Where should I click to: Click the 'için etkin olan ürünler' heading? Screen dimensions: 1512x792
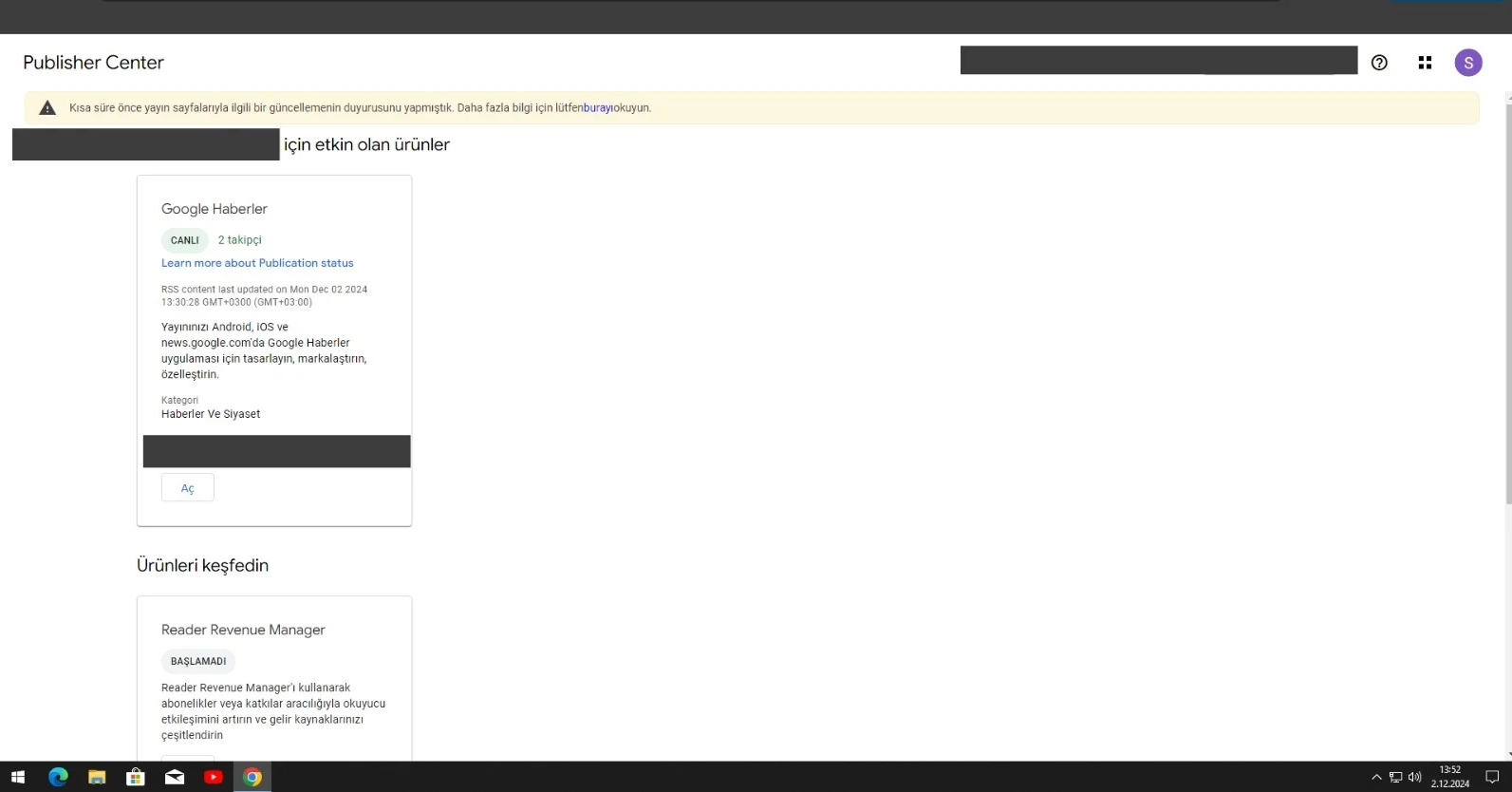[366, 144]
